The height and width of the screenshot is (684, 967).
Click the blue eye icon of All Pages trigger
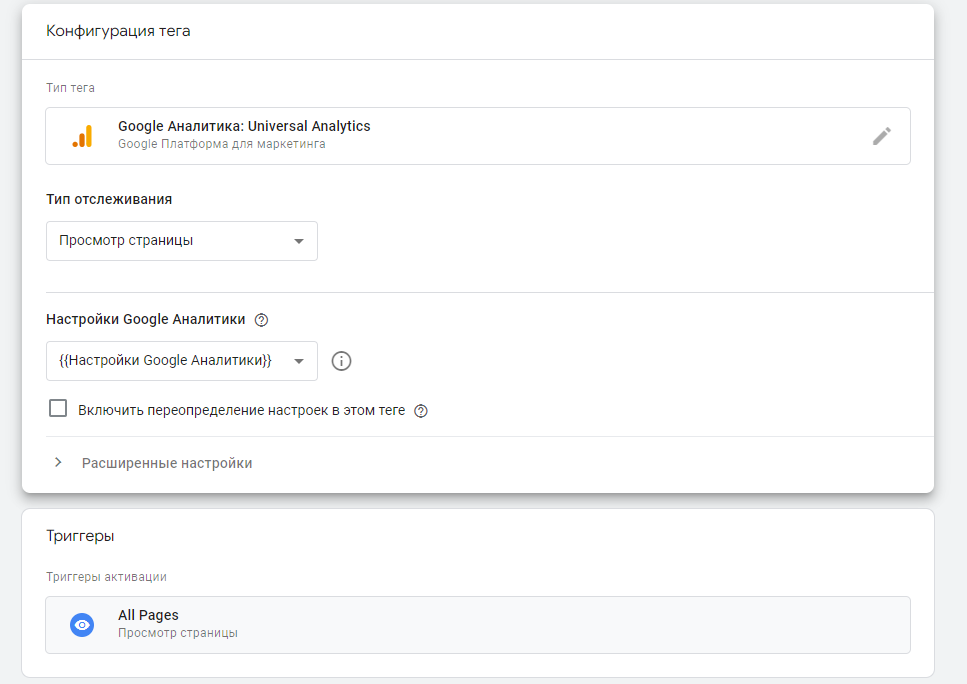[82, 625]
